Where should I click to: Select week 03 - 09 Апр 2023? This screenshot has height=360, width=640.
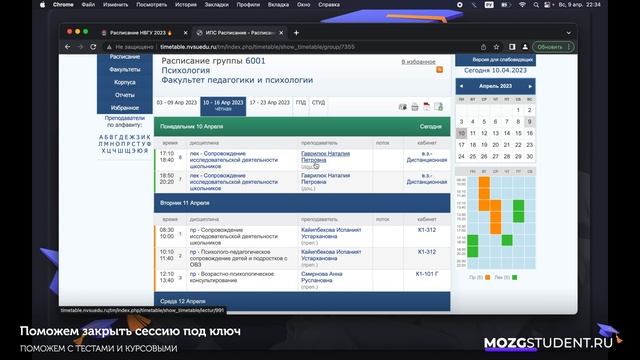[177, 103]
